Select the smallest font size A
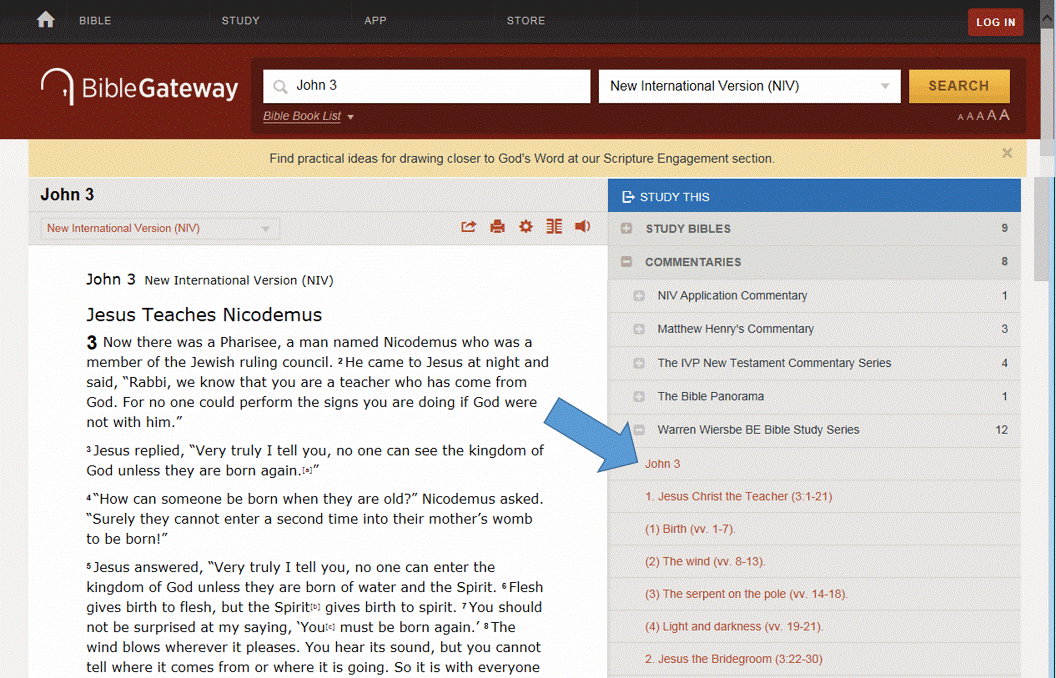Viewport: 1056px width, 678px height. 960,117
